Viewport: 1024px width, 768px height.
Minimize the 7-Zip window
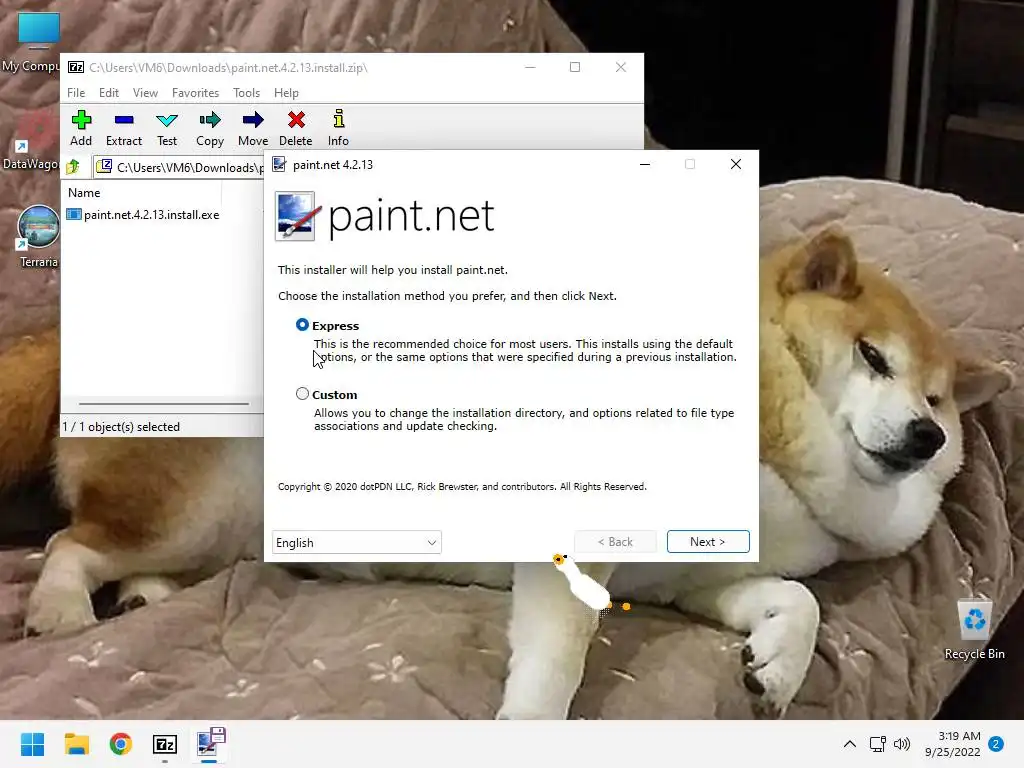pyautogui.click(x=530, y=67)
